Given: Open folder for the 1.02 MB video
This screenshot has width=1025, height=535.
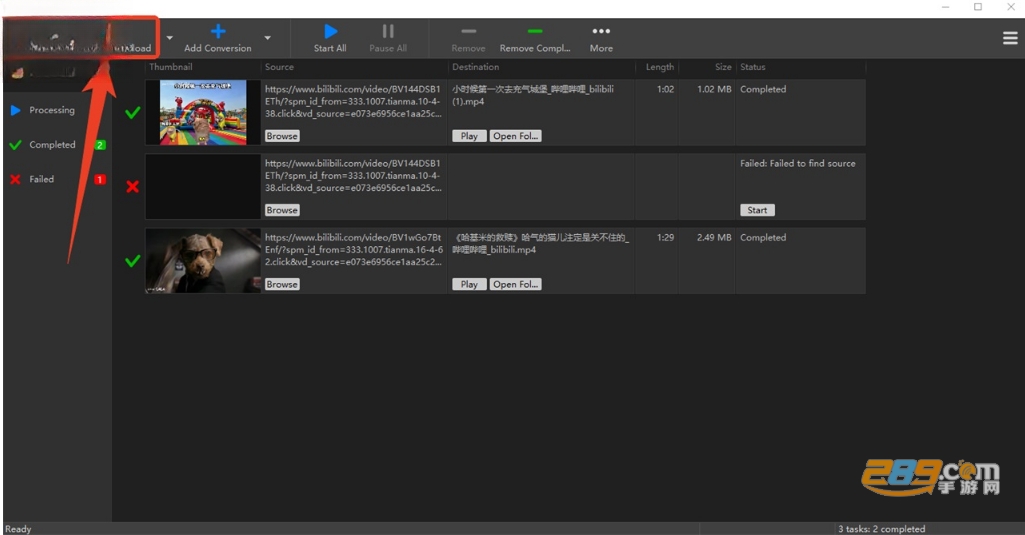Looking at the screenshot, I should point(515,136).
